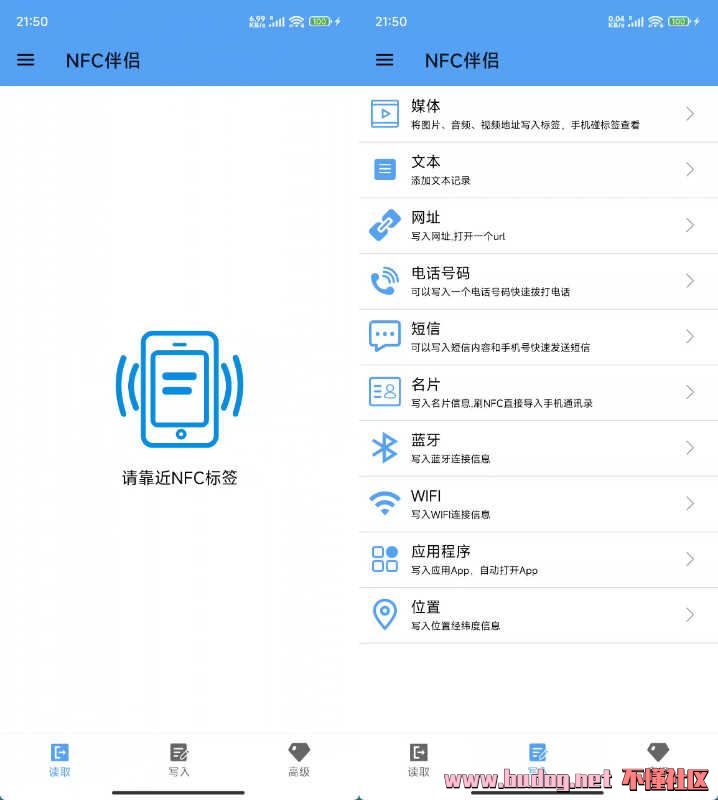Select the 短信 title text

pyautogui.click(x=426, y=329)
